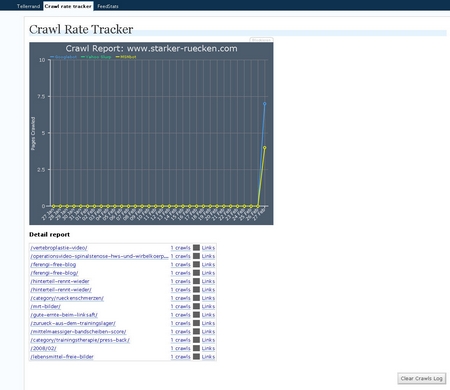This screenshot has width=450, height=390.
Task: Open the /2008/02/ archive link
Action: point(43,348)
